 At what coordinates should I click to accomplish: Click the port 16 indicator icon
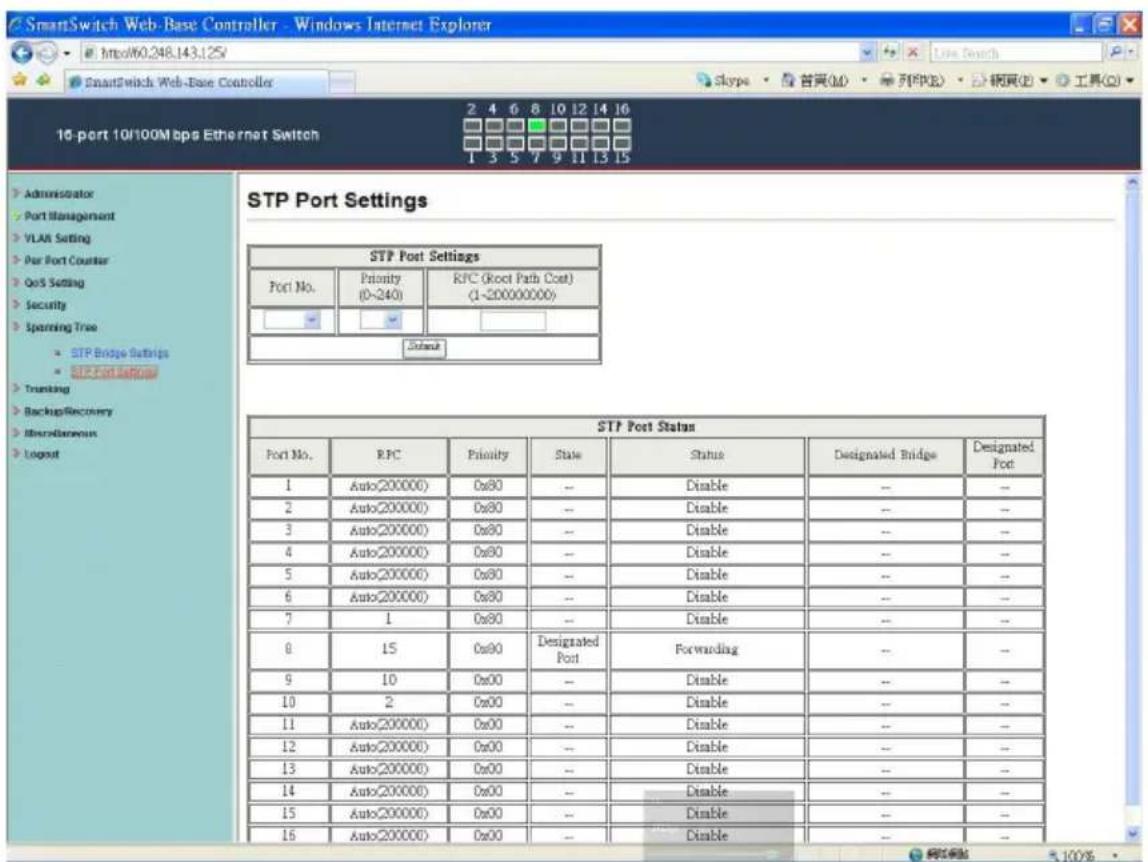[622, 125]
